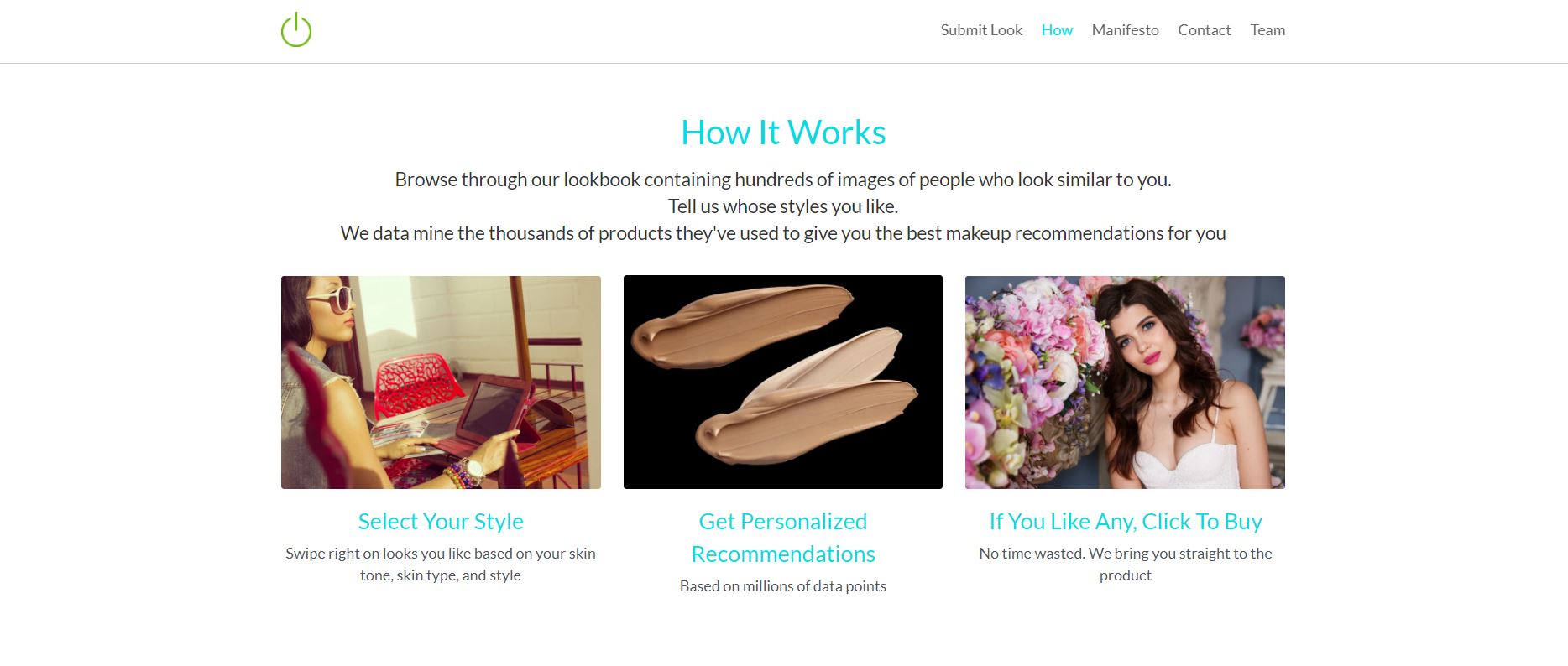This screenshot has height=666, width=1568.
Task: Select the Select Your Style image
Action: pyautogui.click(x=441, y=382)
